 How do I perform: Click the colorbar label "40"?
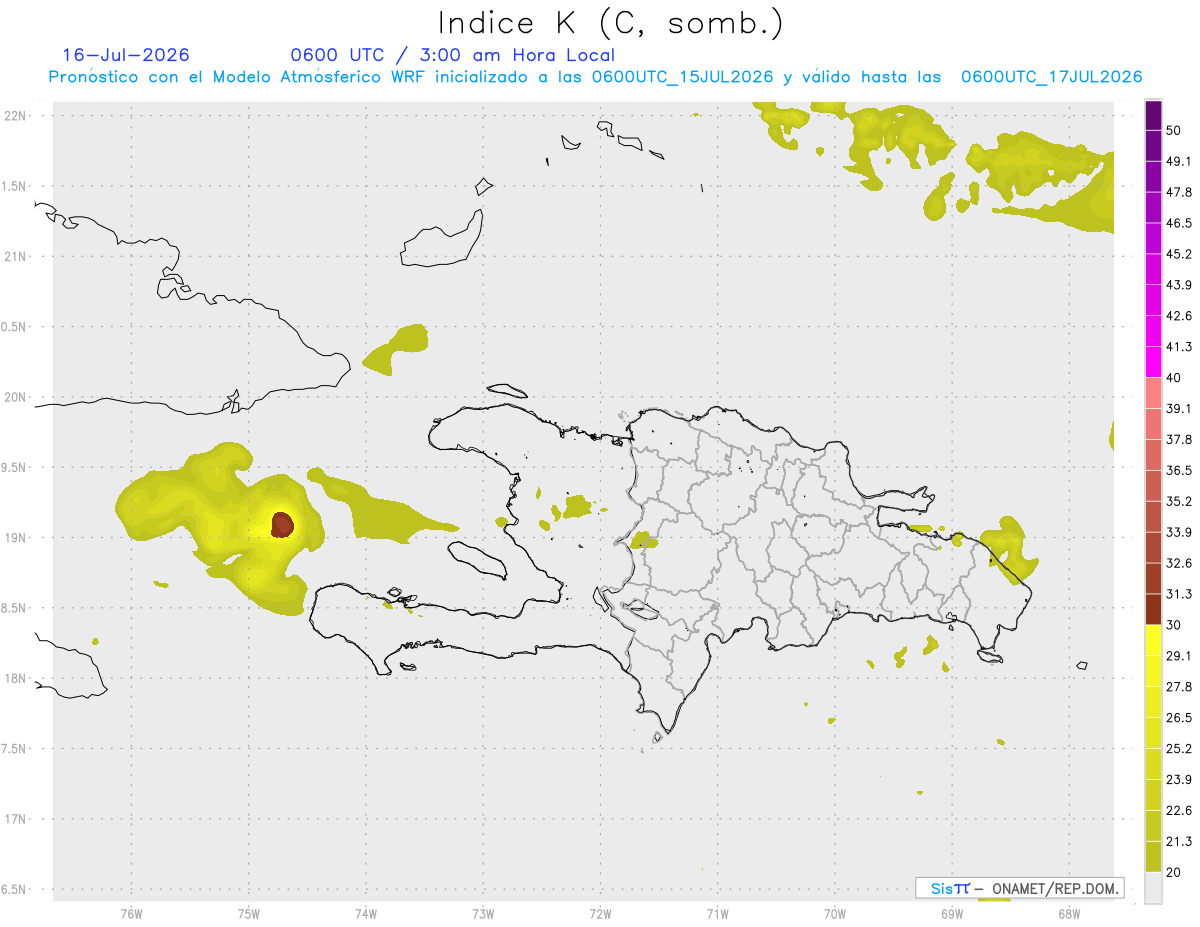tap(1174, 378)
